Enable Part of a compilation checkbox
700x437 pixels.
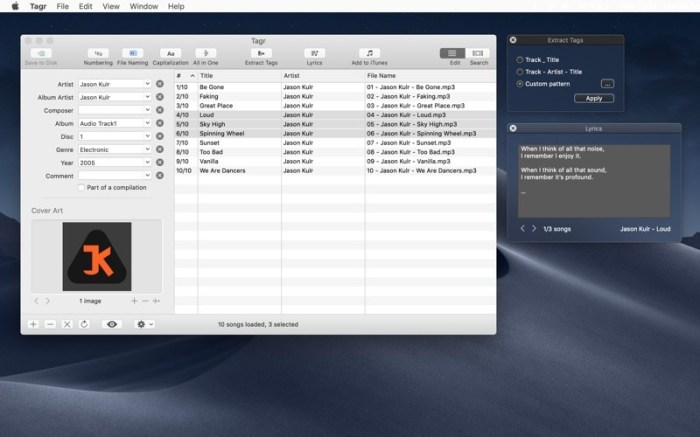82,187
